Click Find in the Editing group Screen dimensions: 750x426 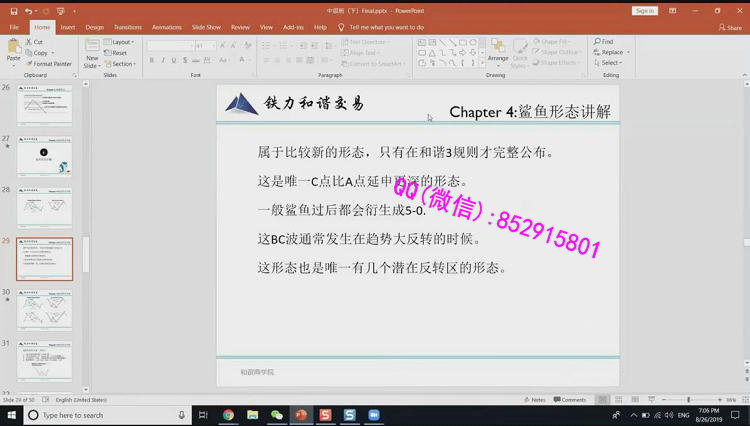pos(606,42)
